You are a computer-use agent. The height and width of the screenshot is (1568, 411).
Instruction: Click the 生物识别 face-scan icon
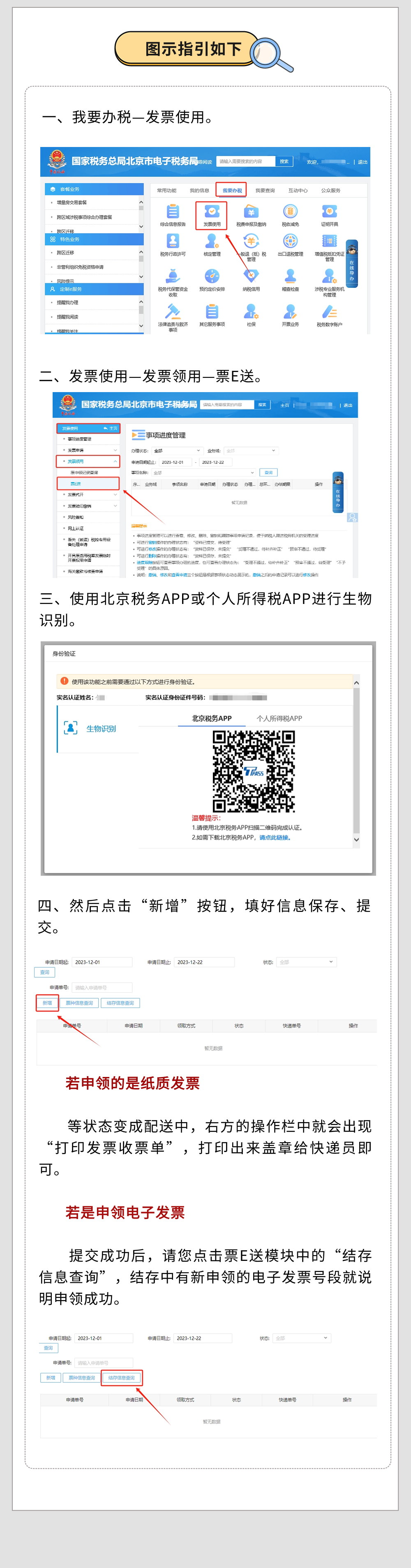tap(71, 728)
